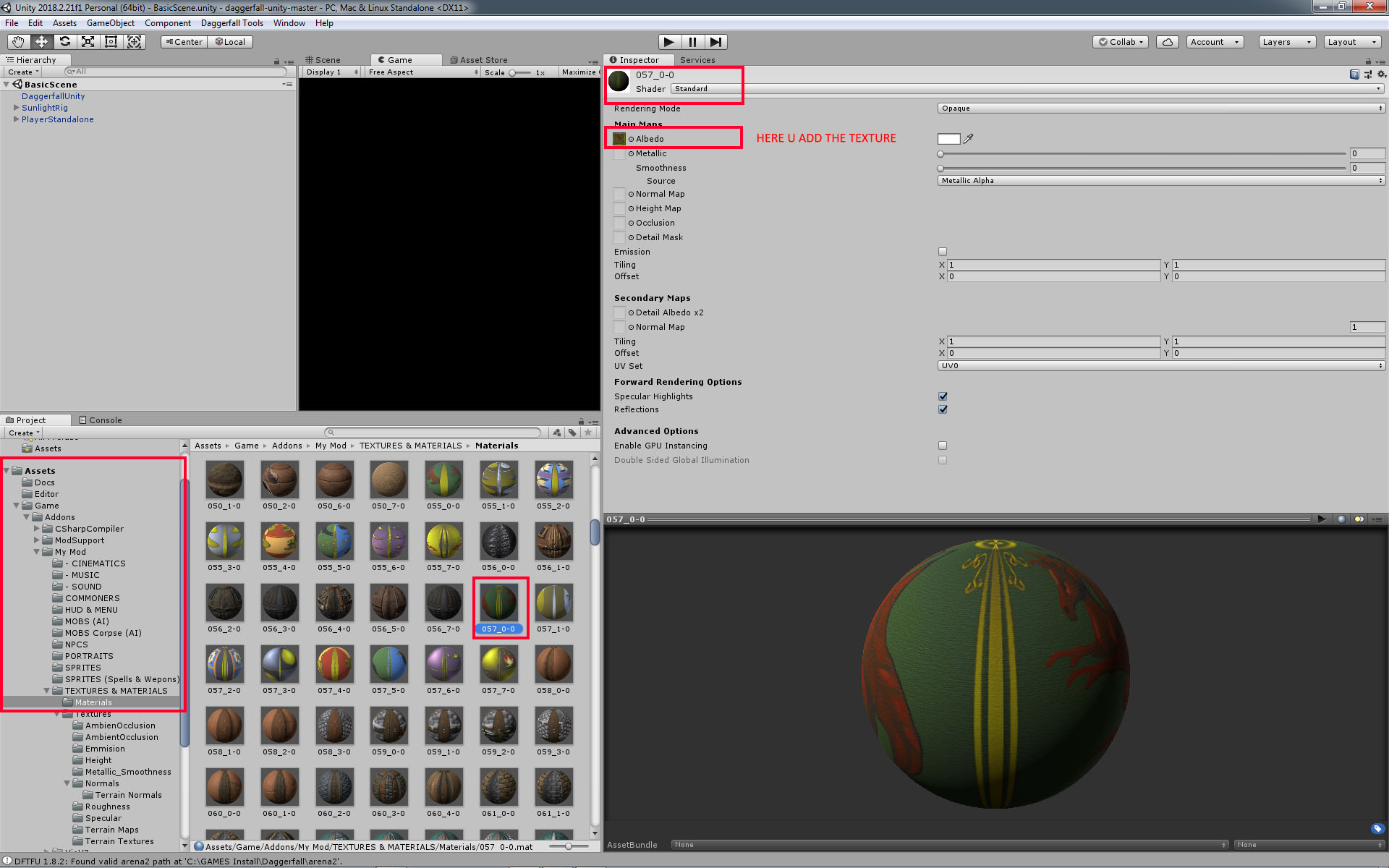Adjust the Metallic slider
The width and height of the screenshot is (1389, 868).
point(1143,154)
